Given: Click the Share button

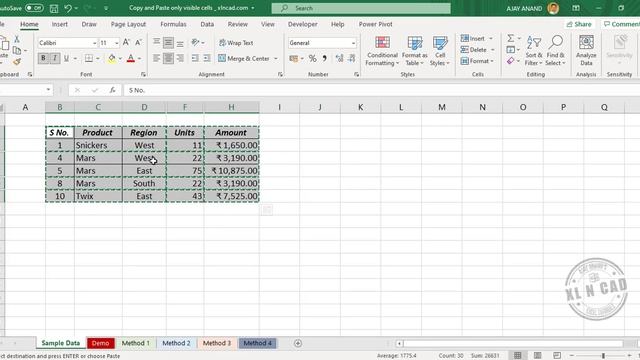Looking at the screenshot, I should (x=579, y=24).
